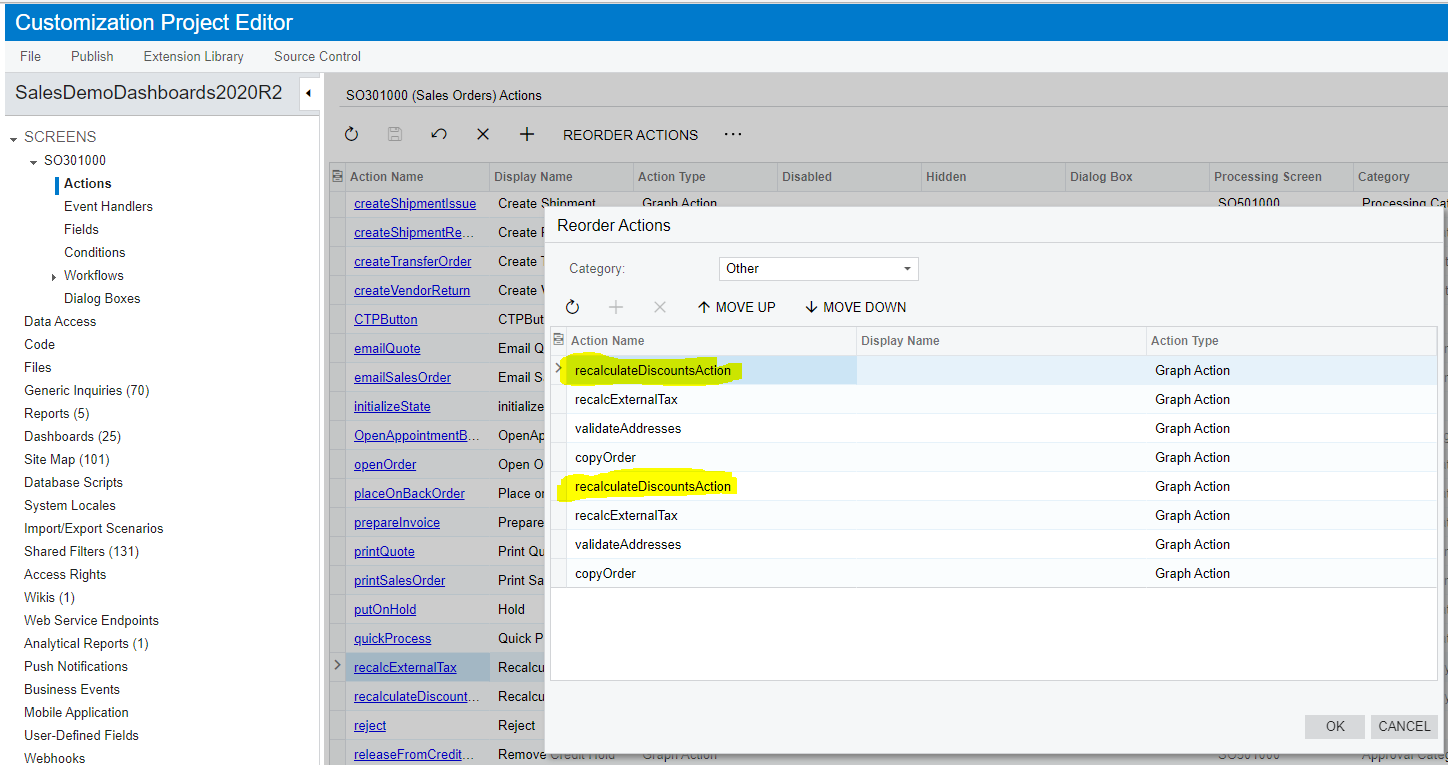Confirm reorder with OK button
This screenshot has height=765, width=1448.
1335,726
